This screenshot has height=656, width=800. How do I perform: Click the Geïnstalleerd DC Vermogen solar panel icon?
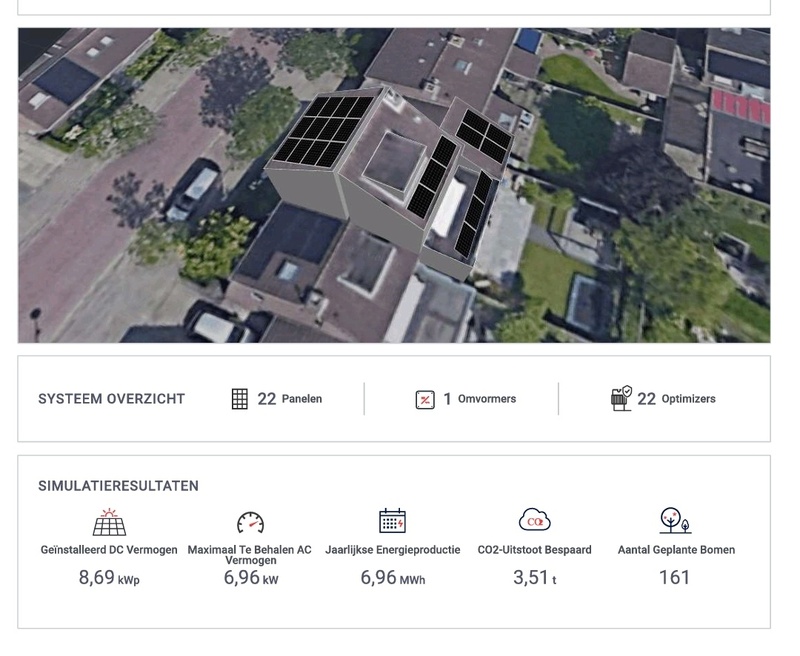click(107, 522)
